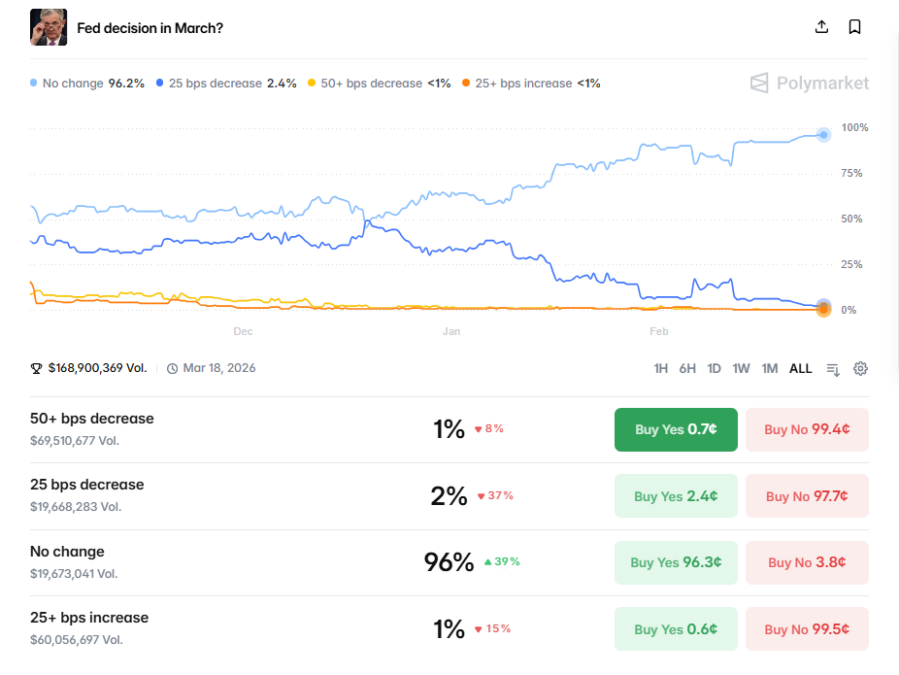The width and height of the screenshot is (899, 675).
Task: Click the ALL timeframe selector
Action: (800, 368)
